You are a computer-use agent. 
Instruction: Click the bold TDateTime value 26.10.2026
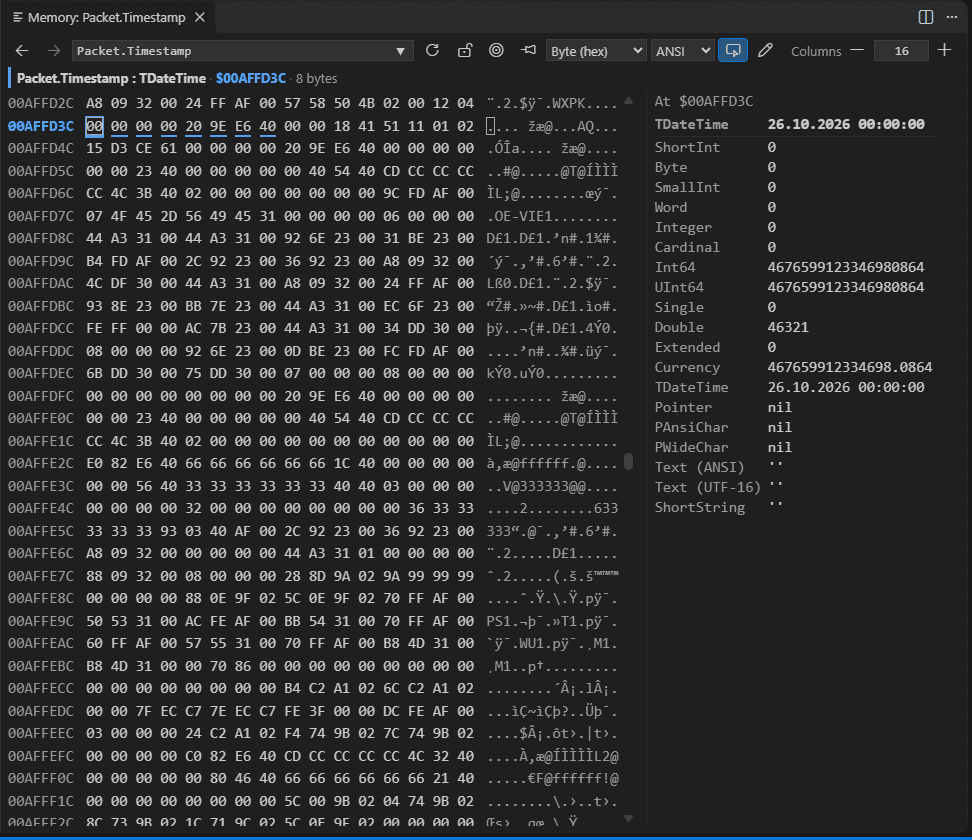point(846,125)
